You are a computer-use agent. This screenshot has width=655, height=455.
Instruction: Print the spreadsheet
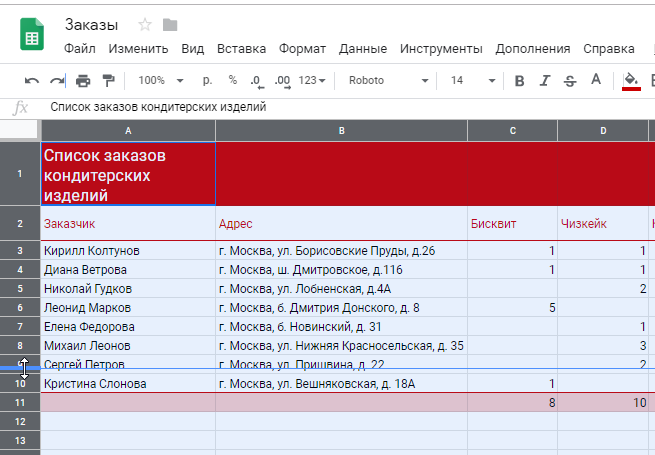[83, 81]
